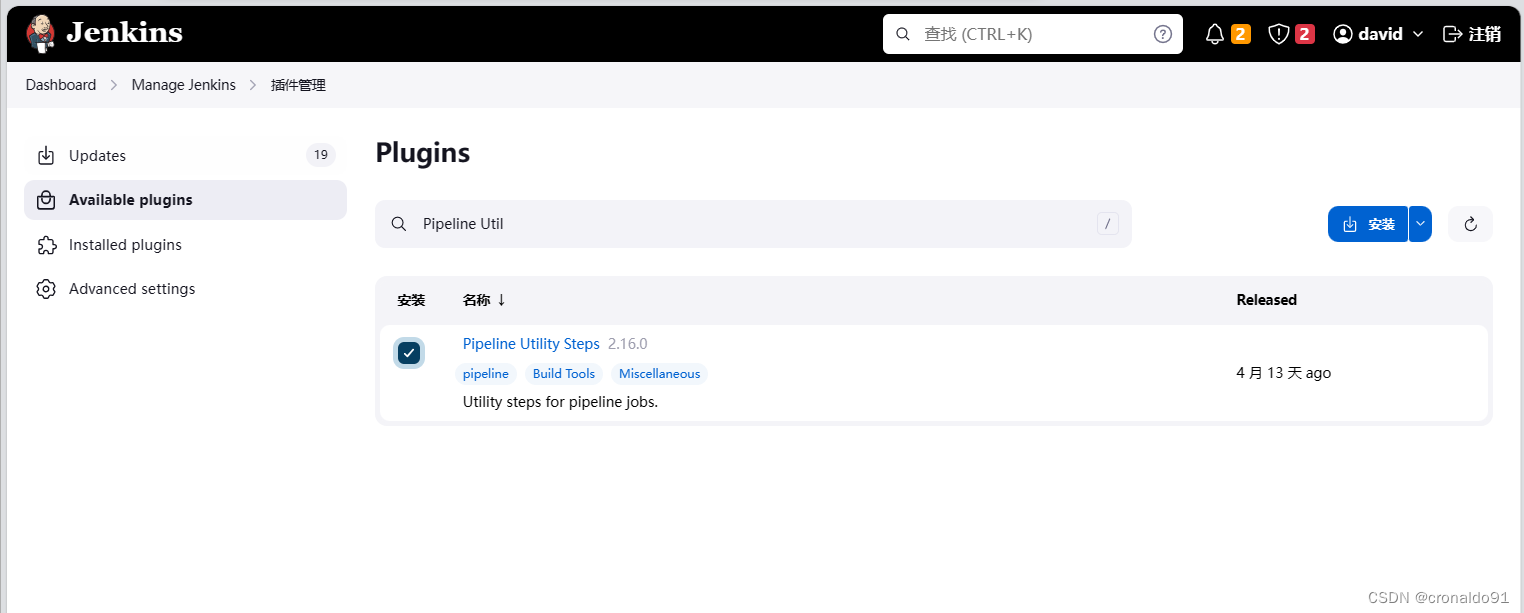
Task: Open the Updates sidebar item
Action: (x=185, y=155)
